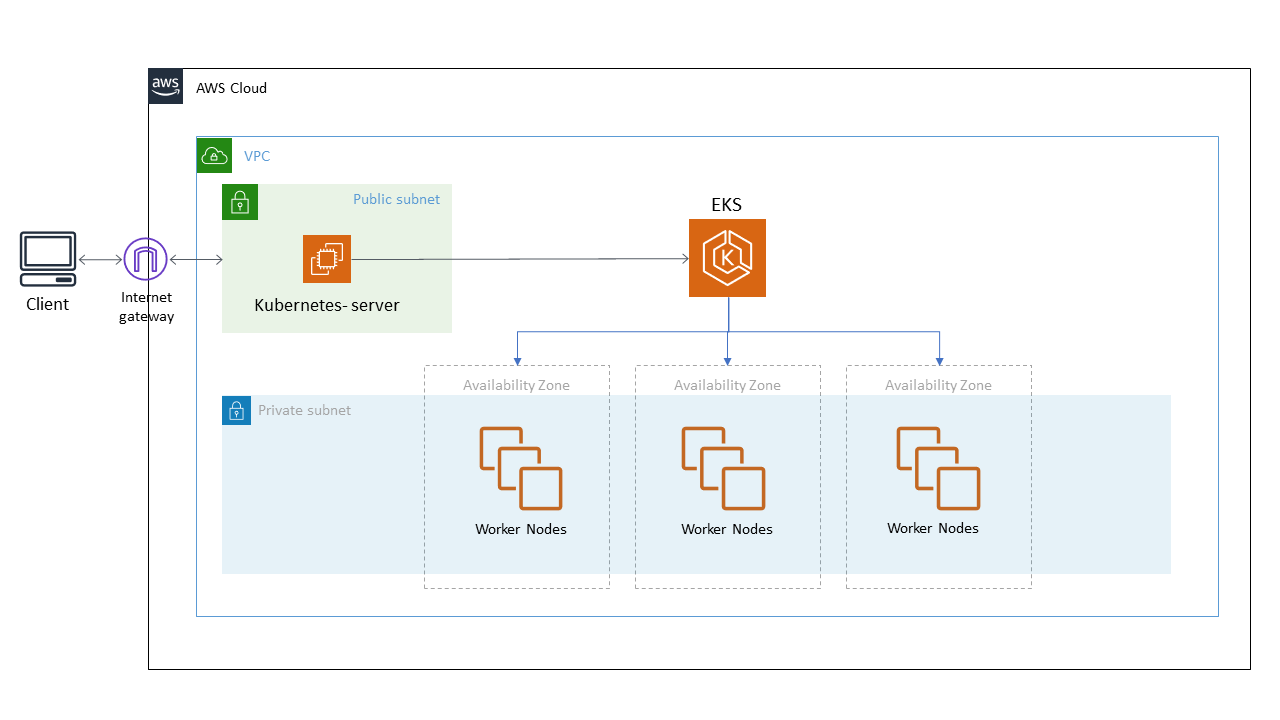Click the EKS Kubernetes service icon

[x=727, y=258]
